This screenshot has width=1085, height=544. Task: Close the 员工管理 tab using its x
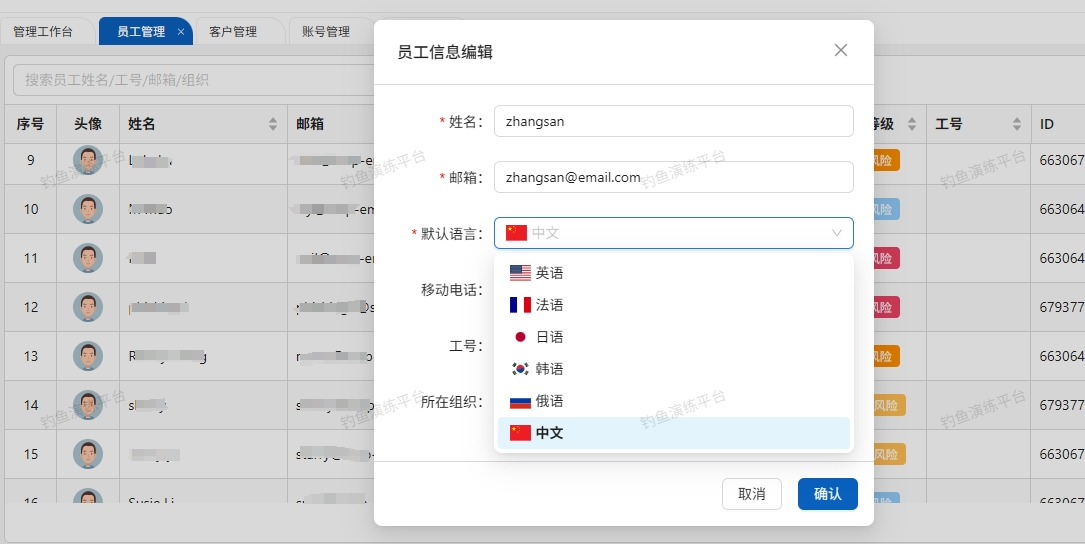click(181, 32)
